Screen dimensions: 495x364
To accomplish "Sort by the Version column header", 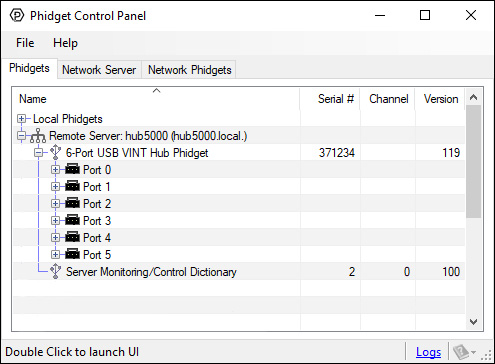I will [440, 99].
